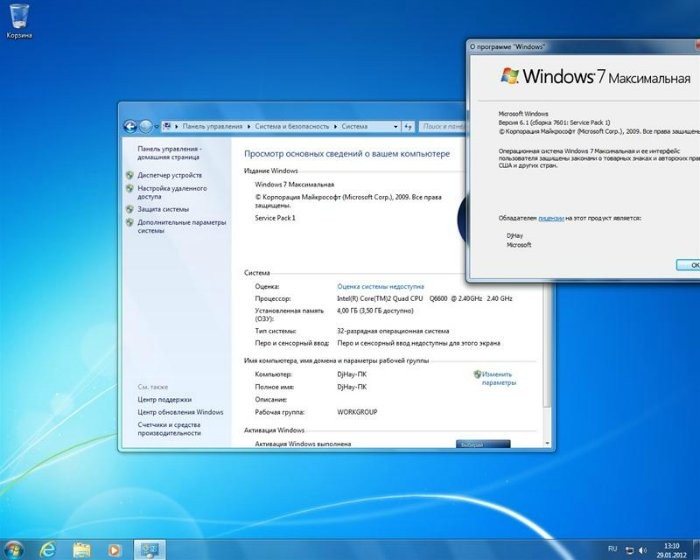
Task: Click the 4,00 ГБ memory value
Action: pyautogui.click(x=375, y=311)
